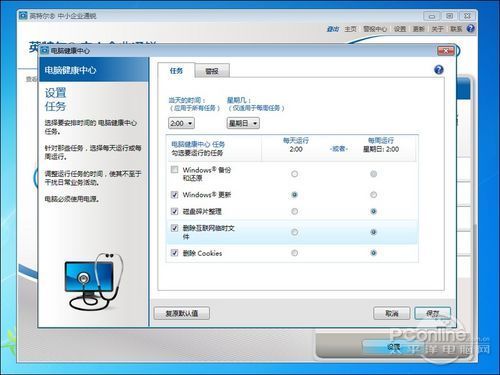This screenshot has width=500, height=375.
Task: Uncheck the 磁盘碎片整理 task checkbox
Action: (174, 211)
